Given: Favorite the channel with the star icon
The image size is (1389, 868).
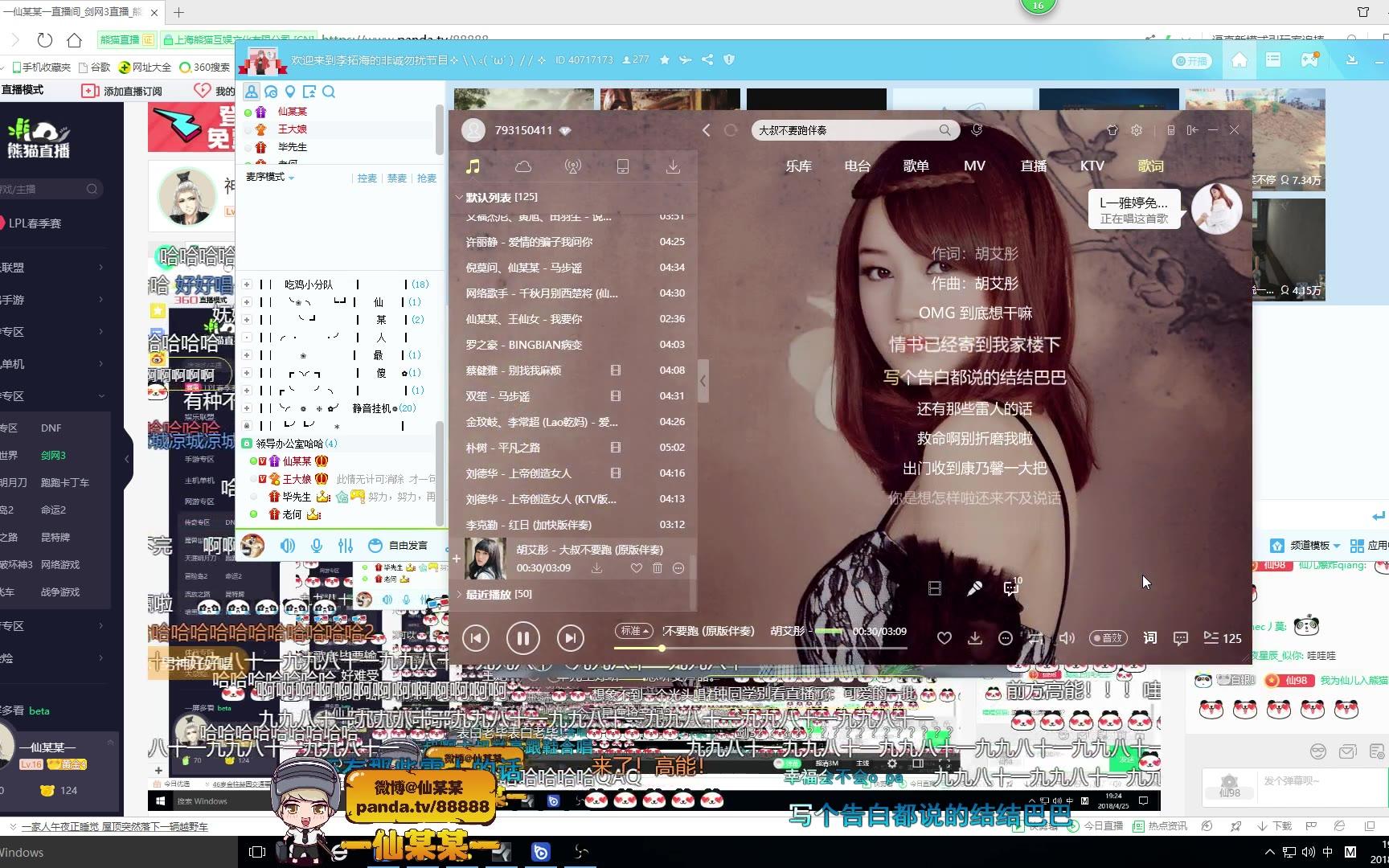Looking at the screenshot, I should click(x=664, y=60).
